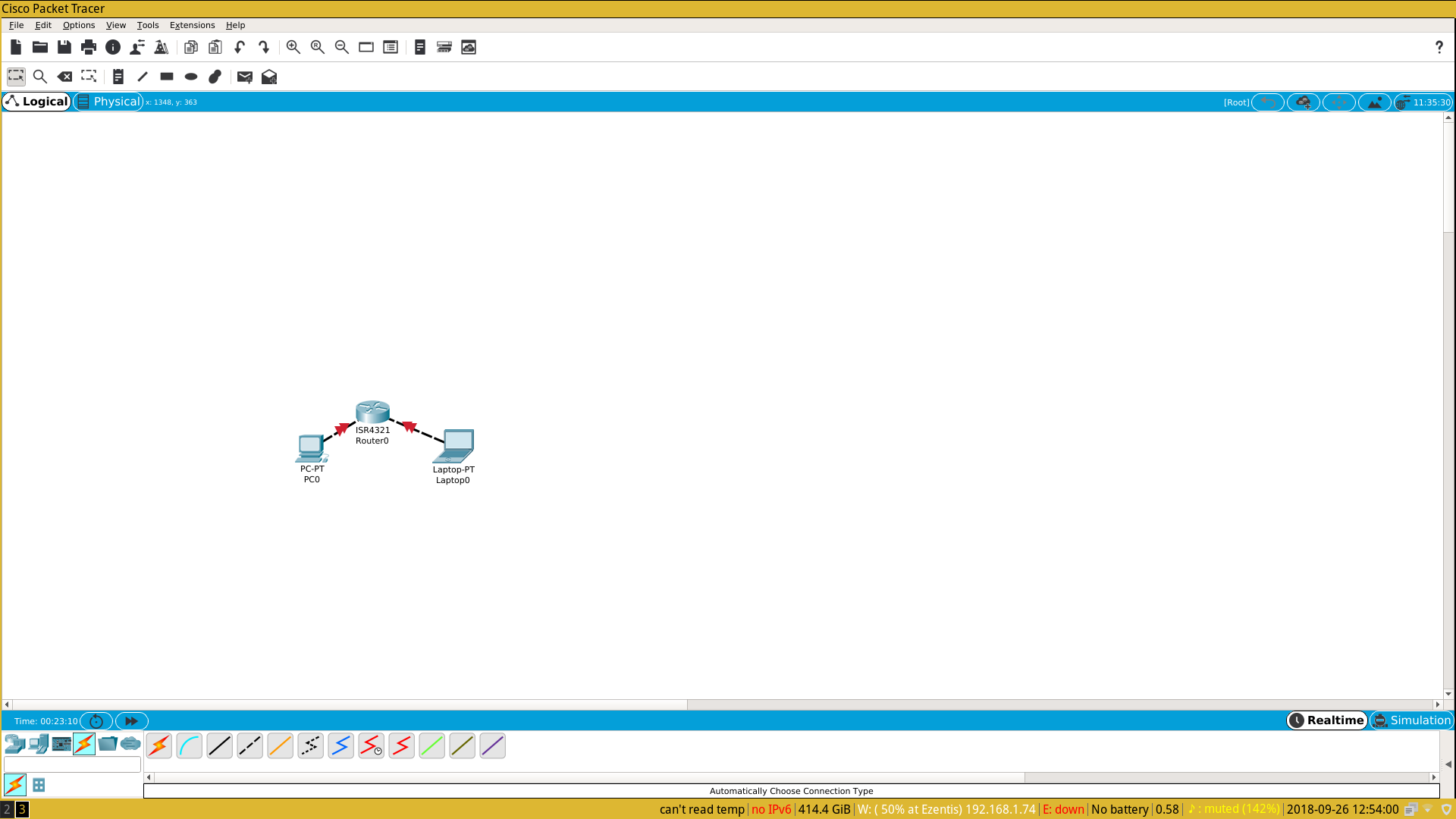
Task: Choose the Add Simple PDU envelope
Action: (244, 77)
